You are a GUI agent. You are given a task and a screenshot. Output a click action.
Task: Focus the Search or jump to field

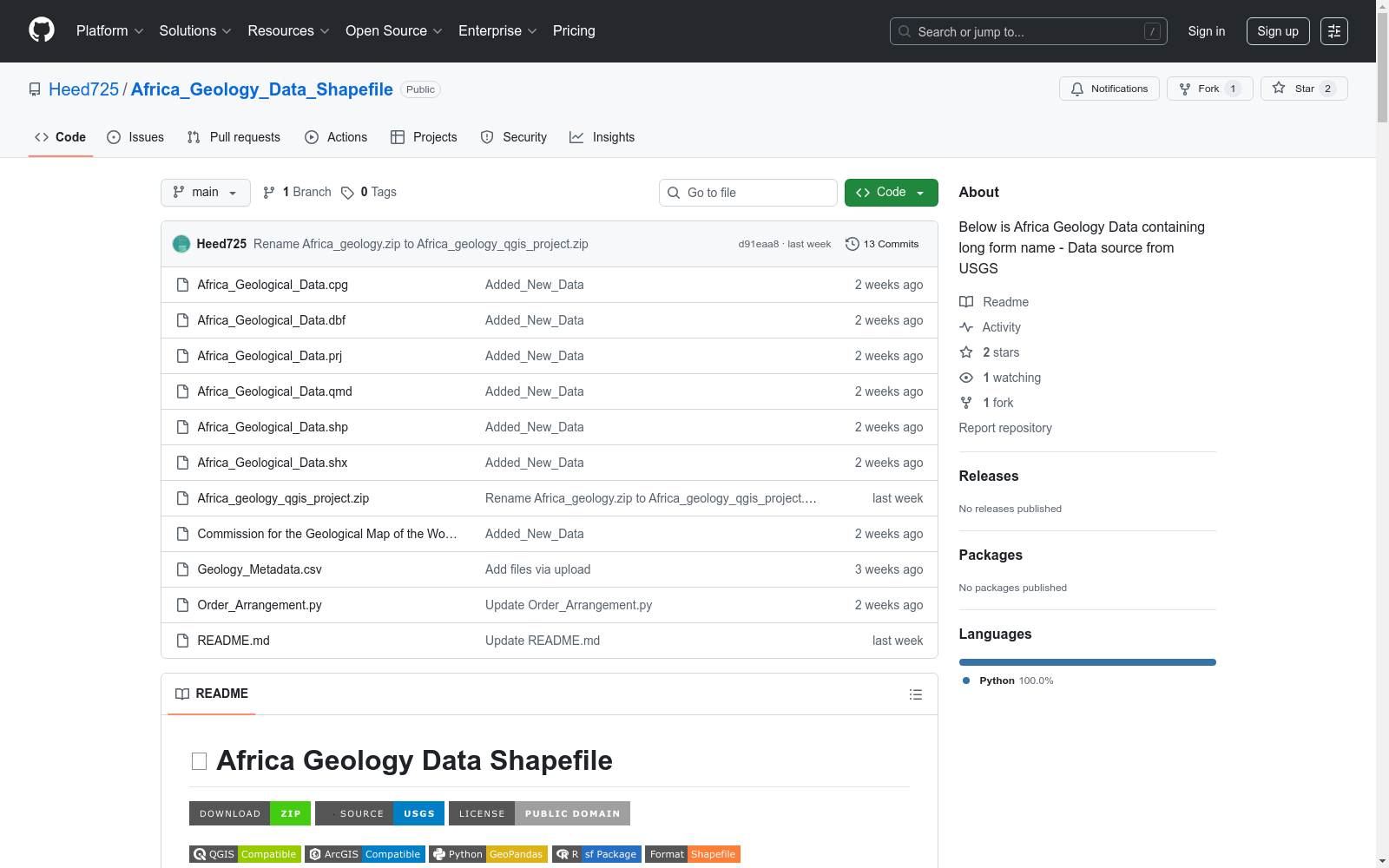pos(1029,31)
